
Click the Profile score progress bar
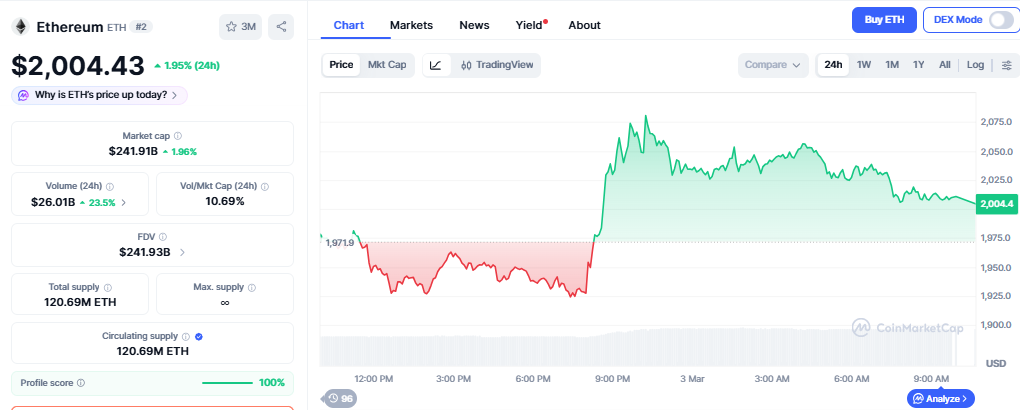tap(227, 383)
